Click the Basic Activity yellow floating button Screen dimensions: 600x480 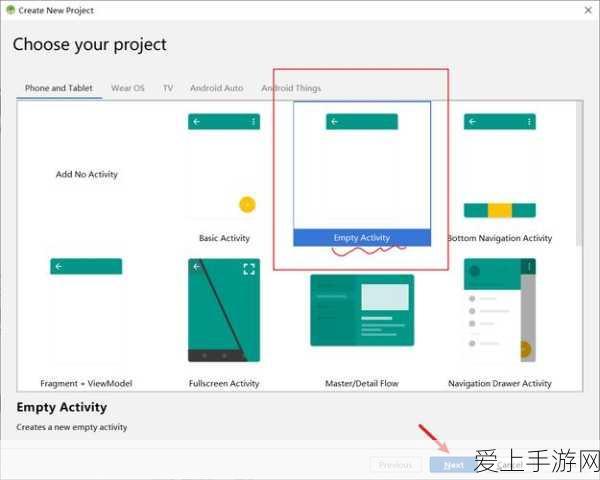tap(247, 205)
